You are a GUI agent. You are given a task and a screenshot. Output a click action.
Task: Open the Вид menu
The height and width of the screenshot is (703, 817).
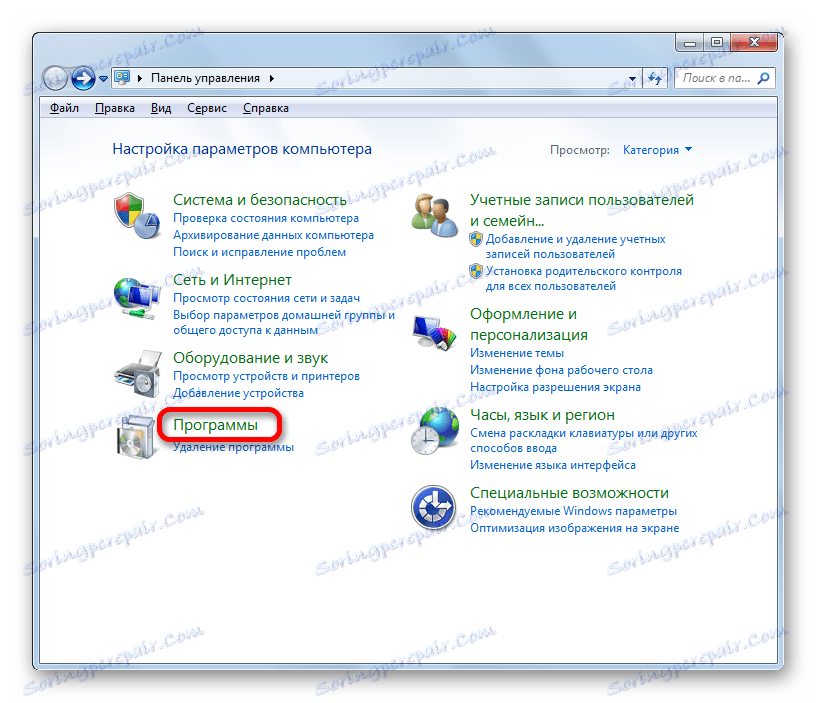coord(161,108)
